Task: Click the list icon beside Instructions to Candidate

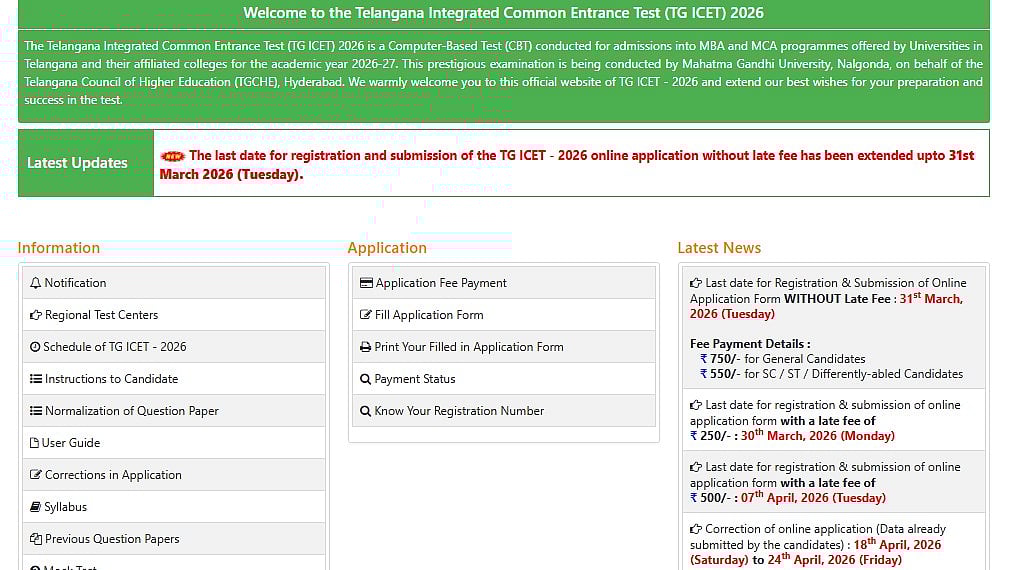Action: tap(36, 379)
